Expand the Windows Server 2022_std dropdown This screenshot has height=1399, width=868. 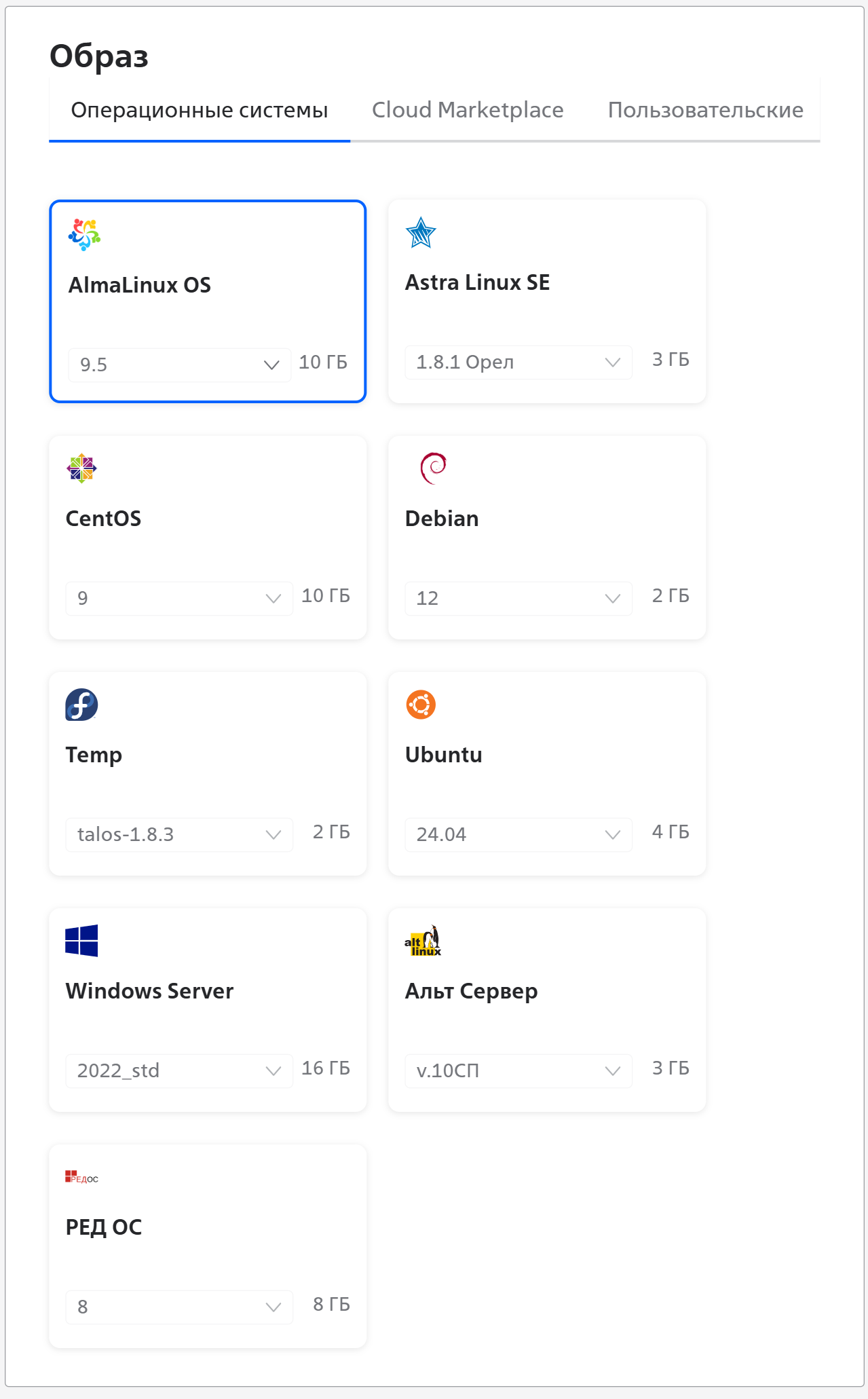(x=179, y=1071)
